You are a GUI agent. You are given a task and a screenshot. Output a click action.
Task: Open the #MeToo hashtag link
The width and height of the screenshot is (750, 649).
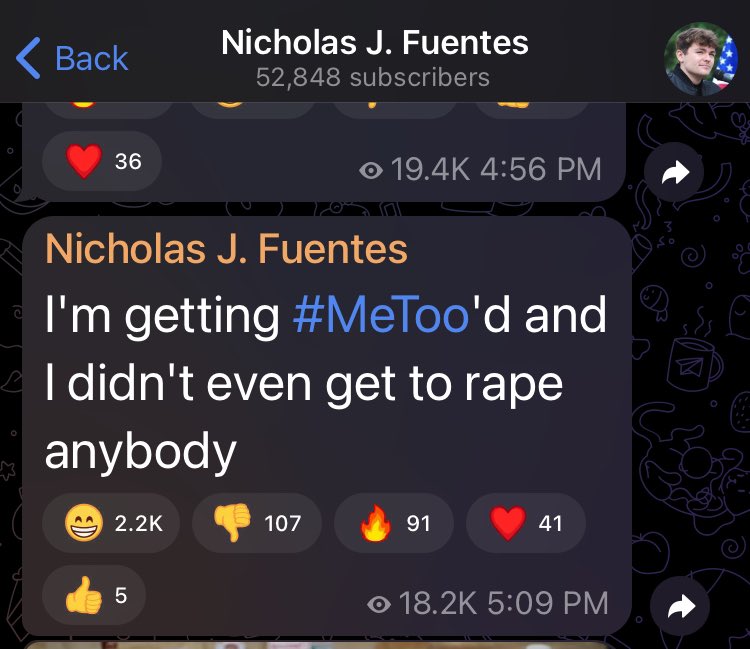[x=381, y=315]
